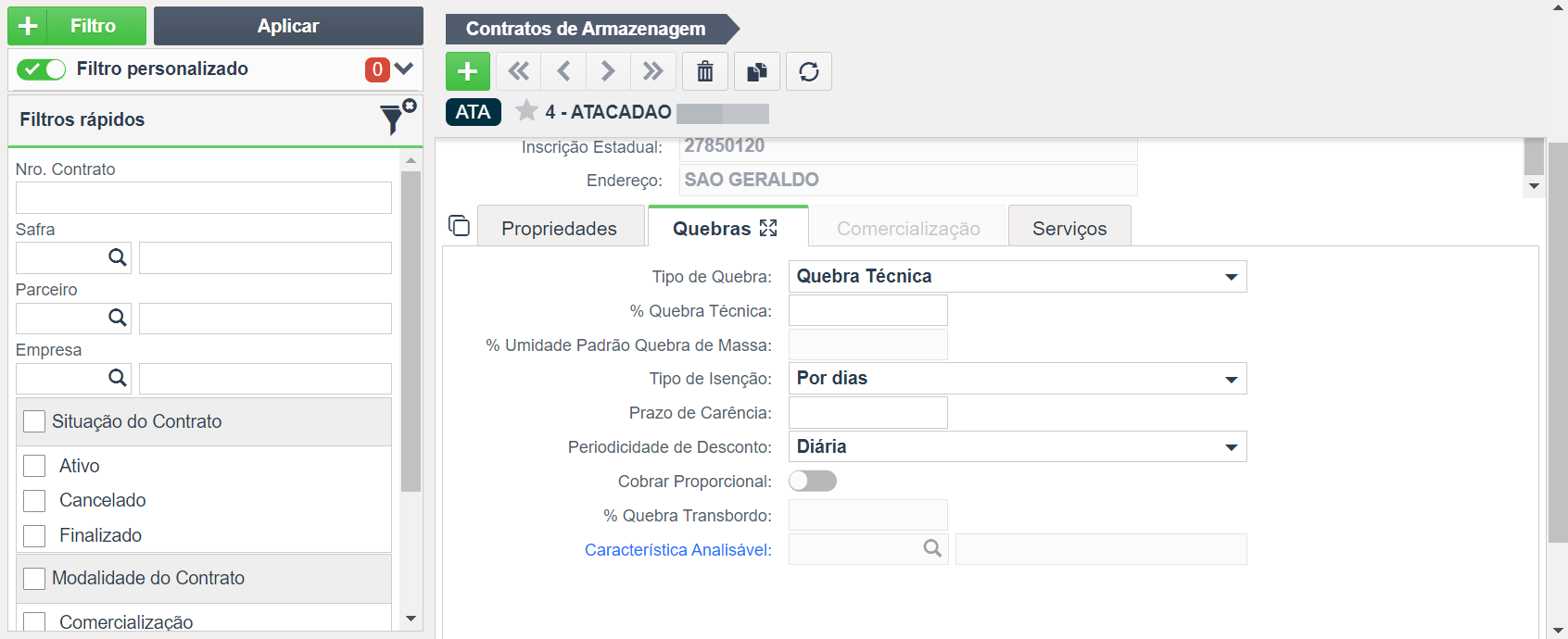Search Safra lookup magnifier
The width and height of the screenshot is (1568, 639).
pos(117,257)
